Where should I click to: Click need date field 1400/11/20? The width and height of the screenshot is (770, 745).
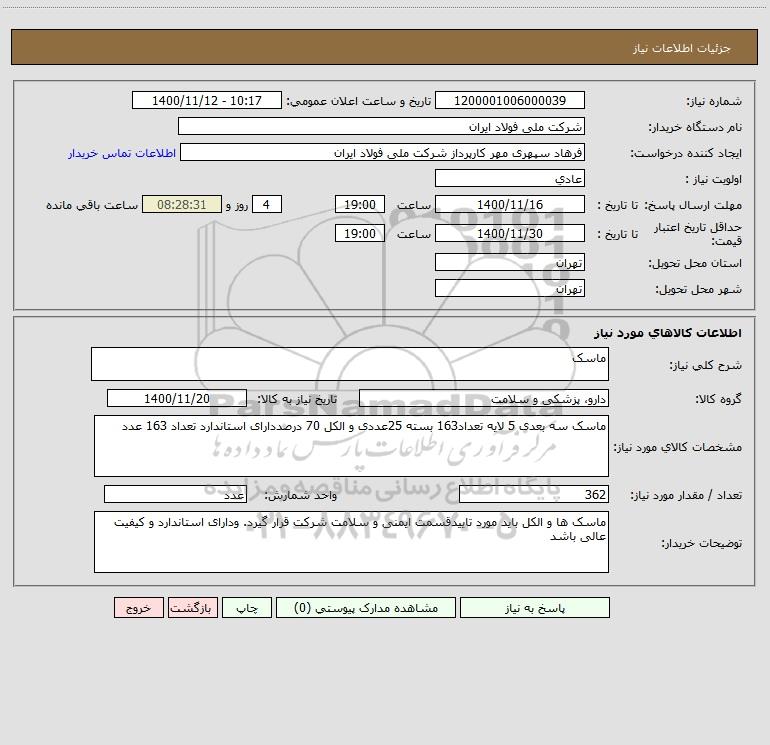[x=177, y=398]
